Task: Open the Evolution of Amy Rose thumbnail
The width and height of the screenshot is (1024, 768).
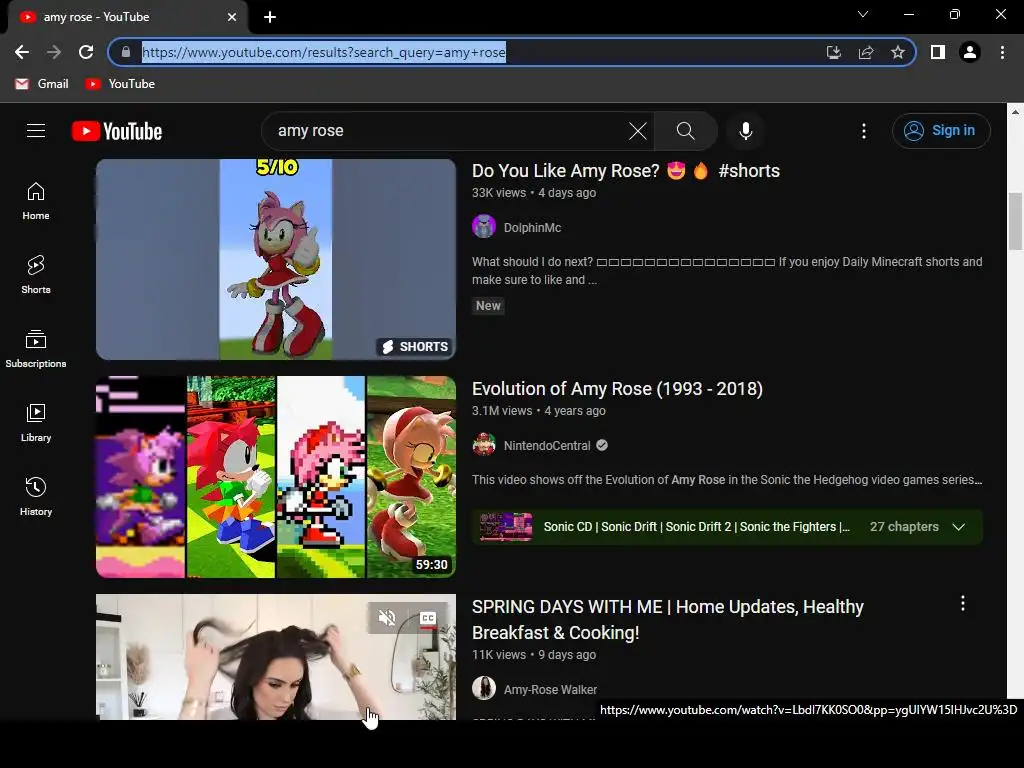Action: 276,477
